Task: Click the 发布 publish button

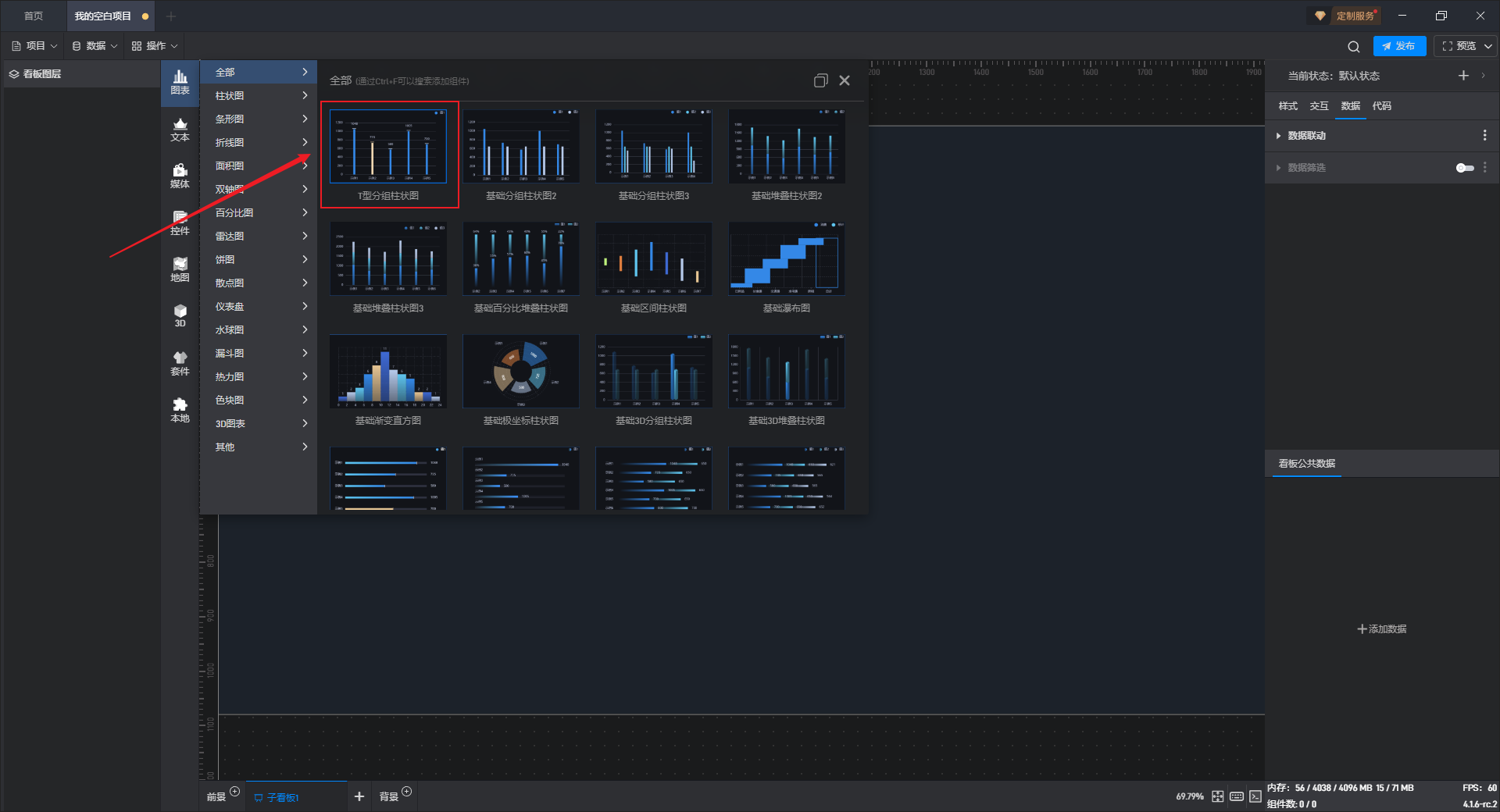Action: (1399, 46)
